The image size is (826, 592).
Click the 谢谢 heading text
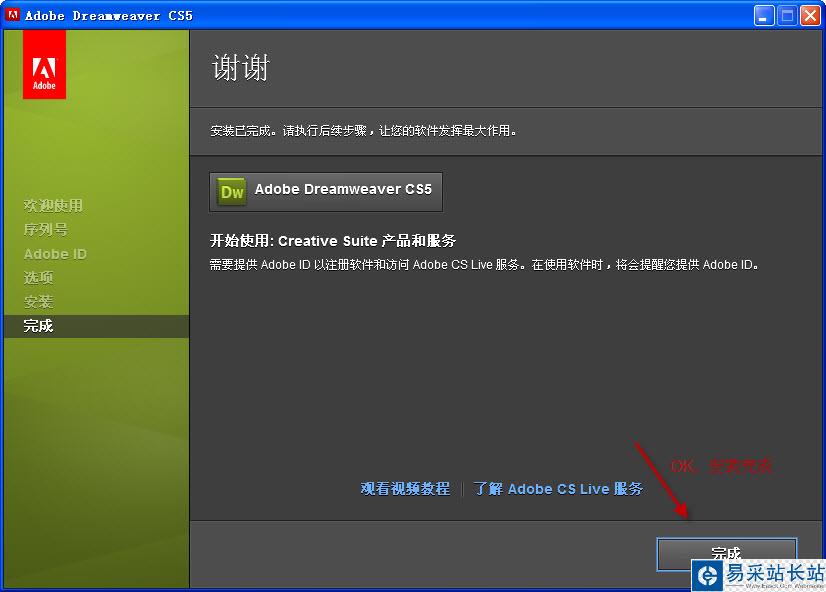(241, 67)
